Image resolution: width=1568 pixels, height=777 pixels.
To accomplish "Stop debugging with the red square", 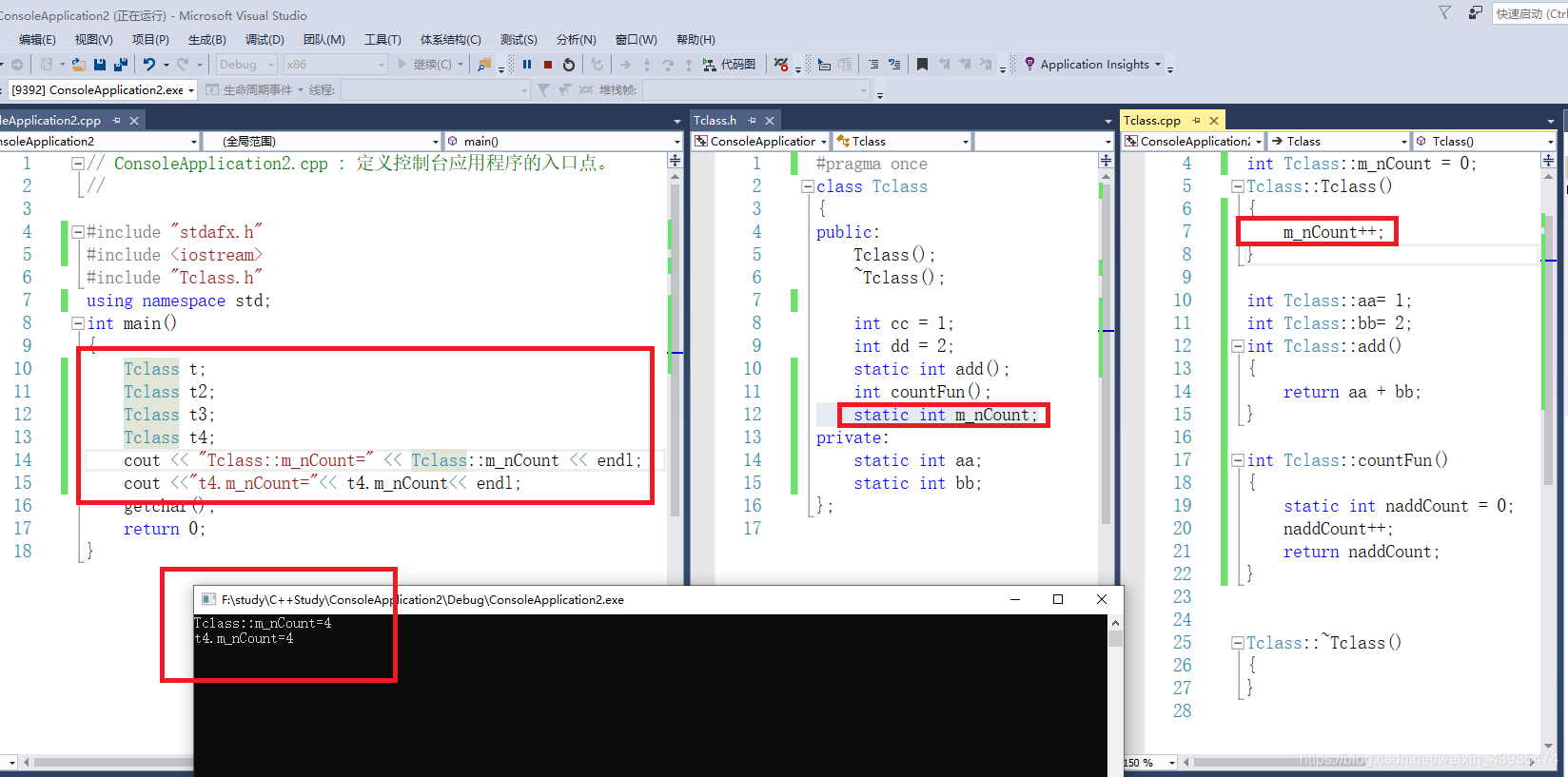I will tap(548, 65).
